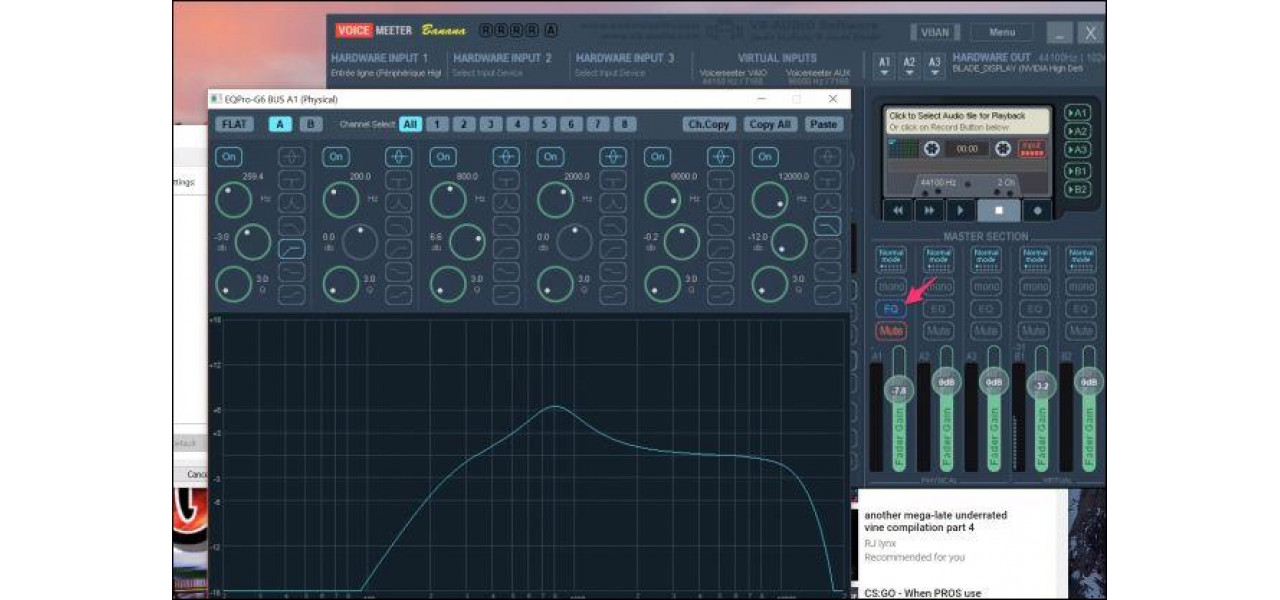This screenshot has height=600, width=1280.
Task: Select the high-shelf filter shape for the 12000 Hz band
Action: pos(827,294)
